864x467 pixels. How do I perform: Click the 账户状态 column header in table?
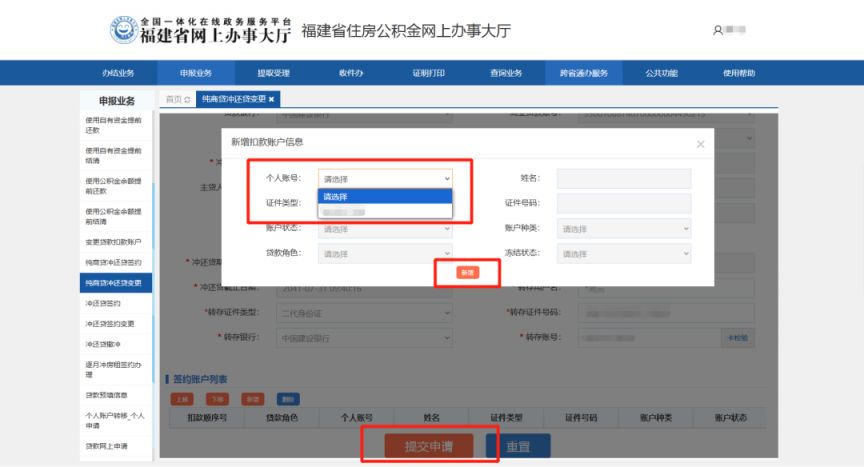pyautogui.click(x=731, y=418)
